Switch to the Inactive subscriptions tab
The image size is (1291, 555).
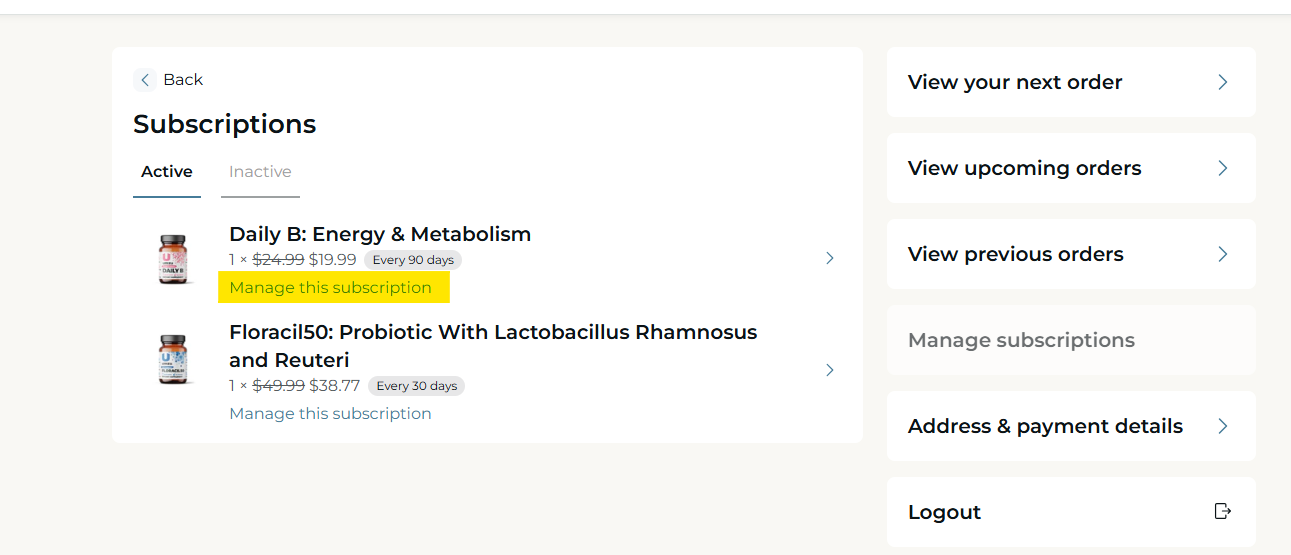[260, 172]
